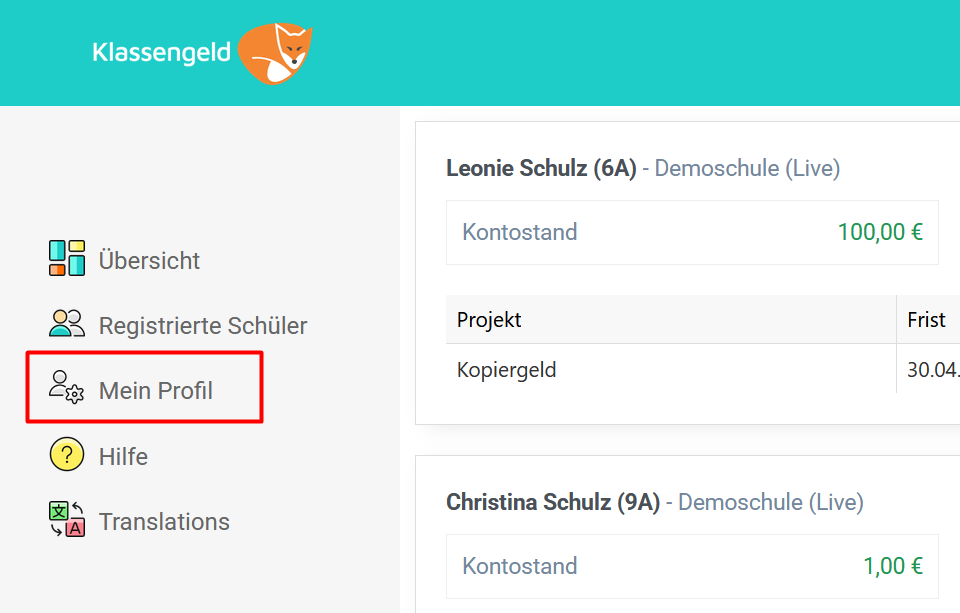Click Leonie Schulz (6A) heading
Image resolution: width=960 pixels, height=613 pixels.
(541, 168)
